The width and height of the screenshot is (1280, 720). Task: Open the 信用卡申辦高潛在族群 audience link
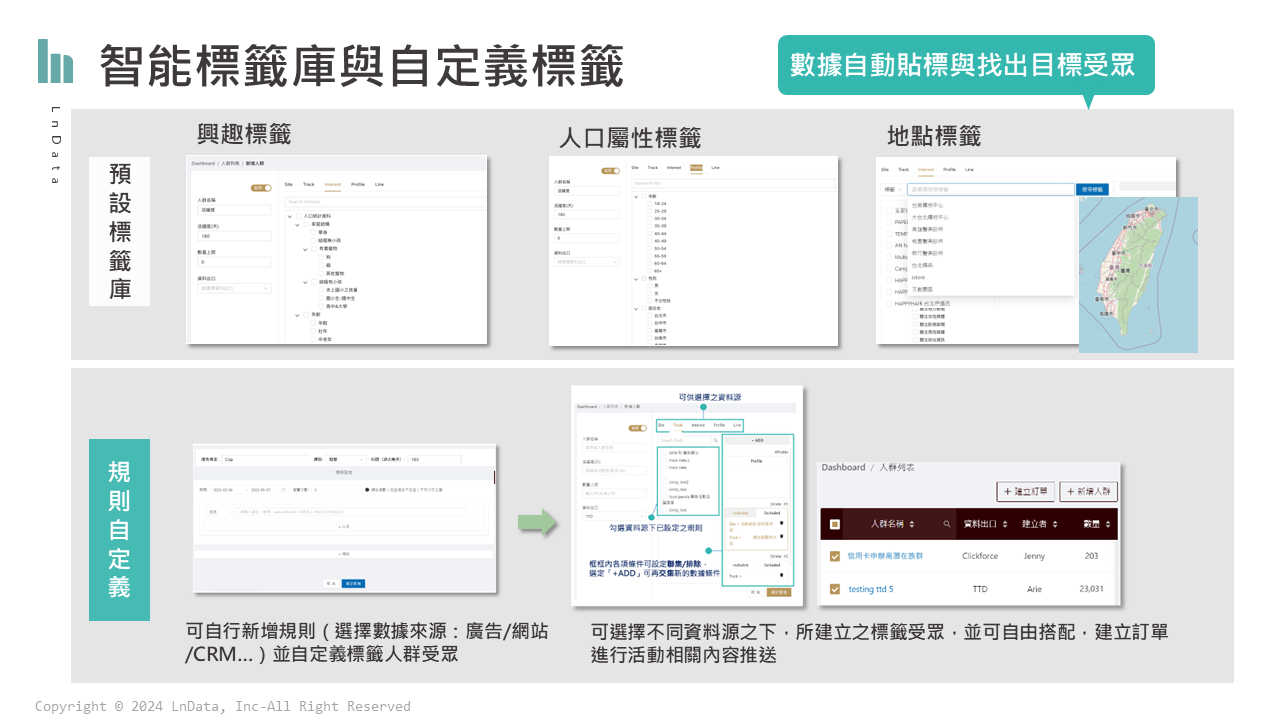(885, 556)
